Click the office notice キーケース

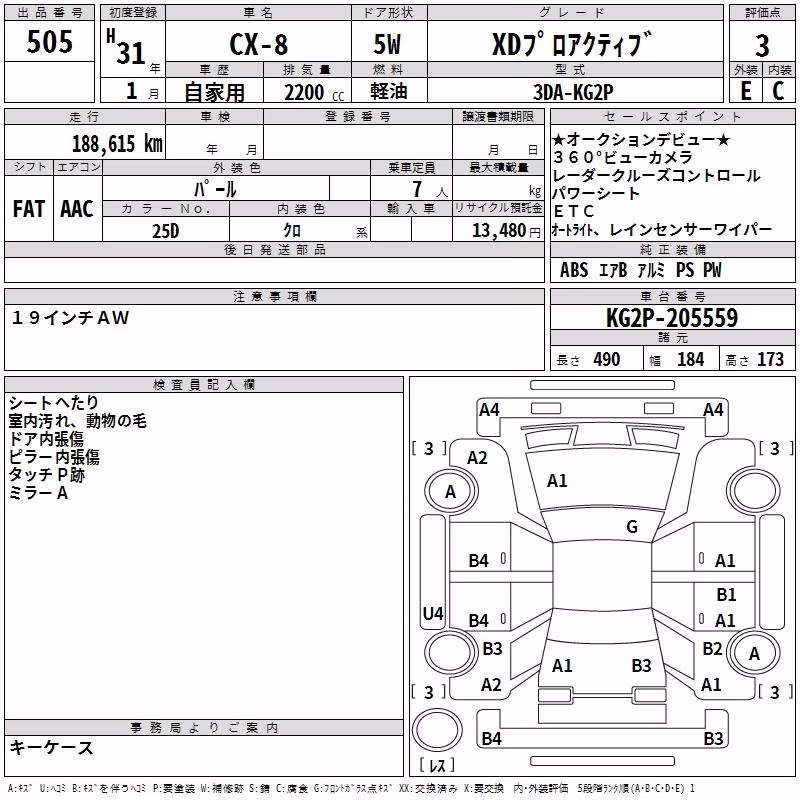pyautogui.click(x=52, y=747)
